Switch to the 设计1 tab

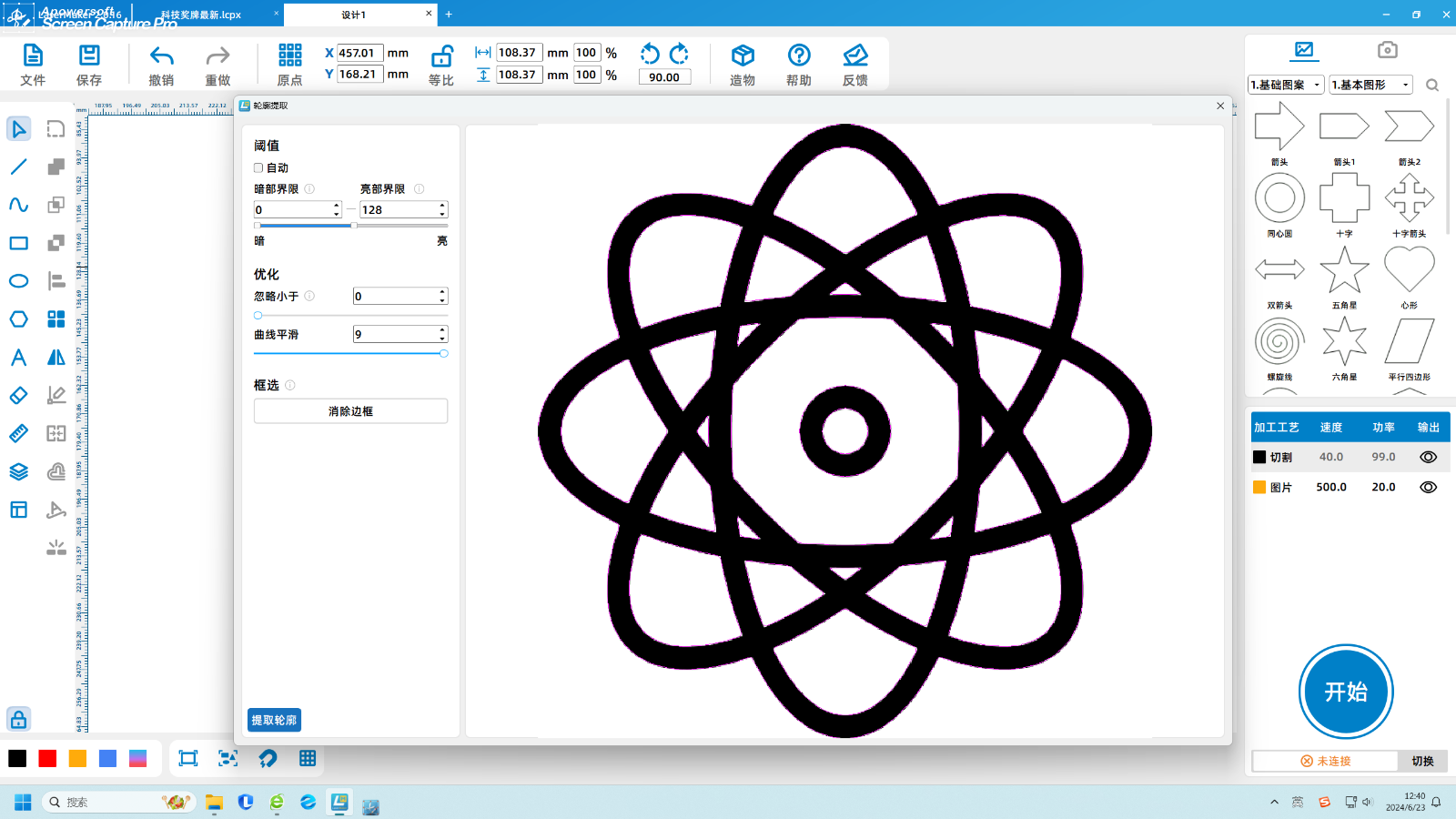pos(354,15)
